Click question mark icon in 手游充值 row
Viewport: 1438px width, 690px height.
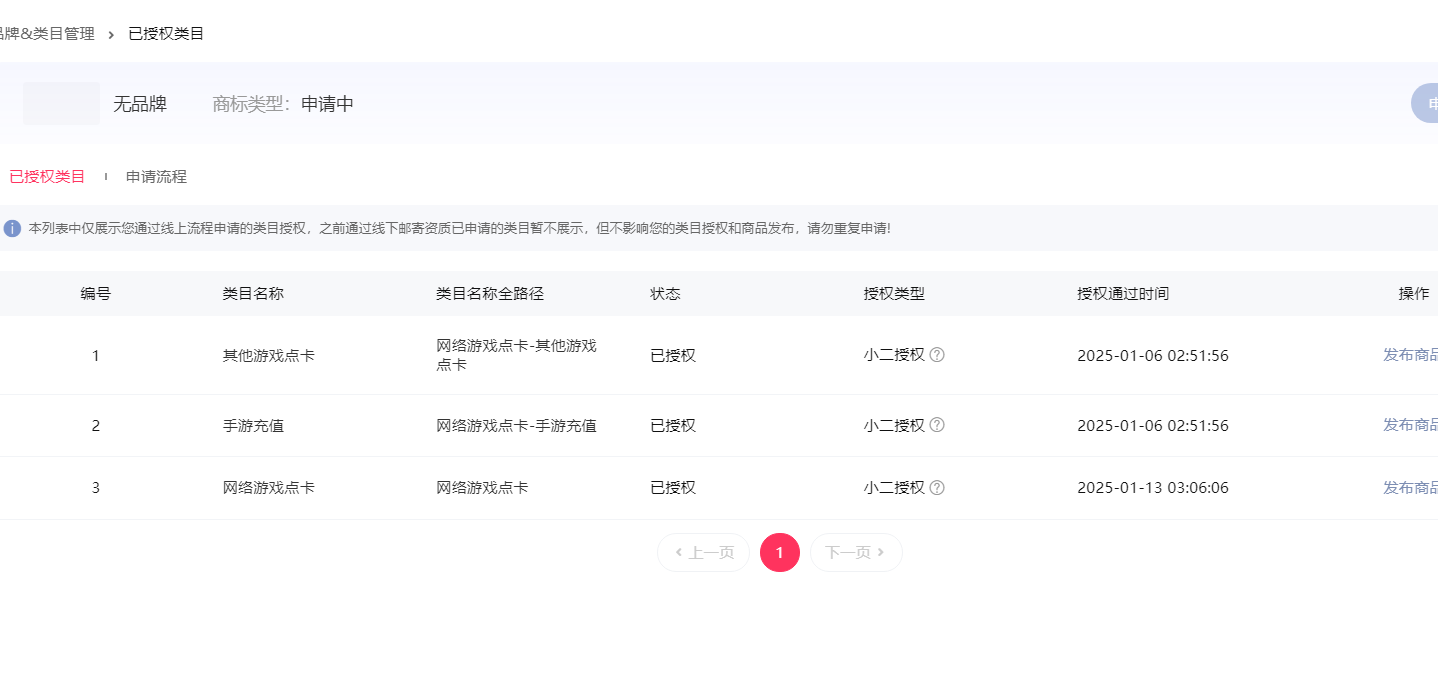pyautogui.click(x=937, y=425)
